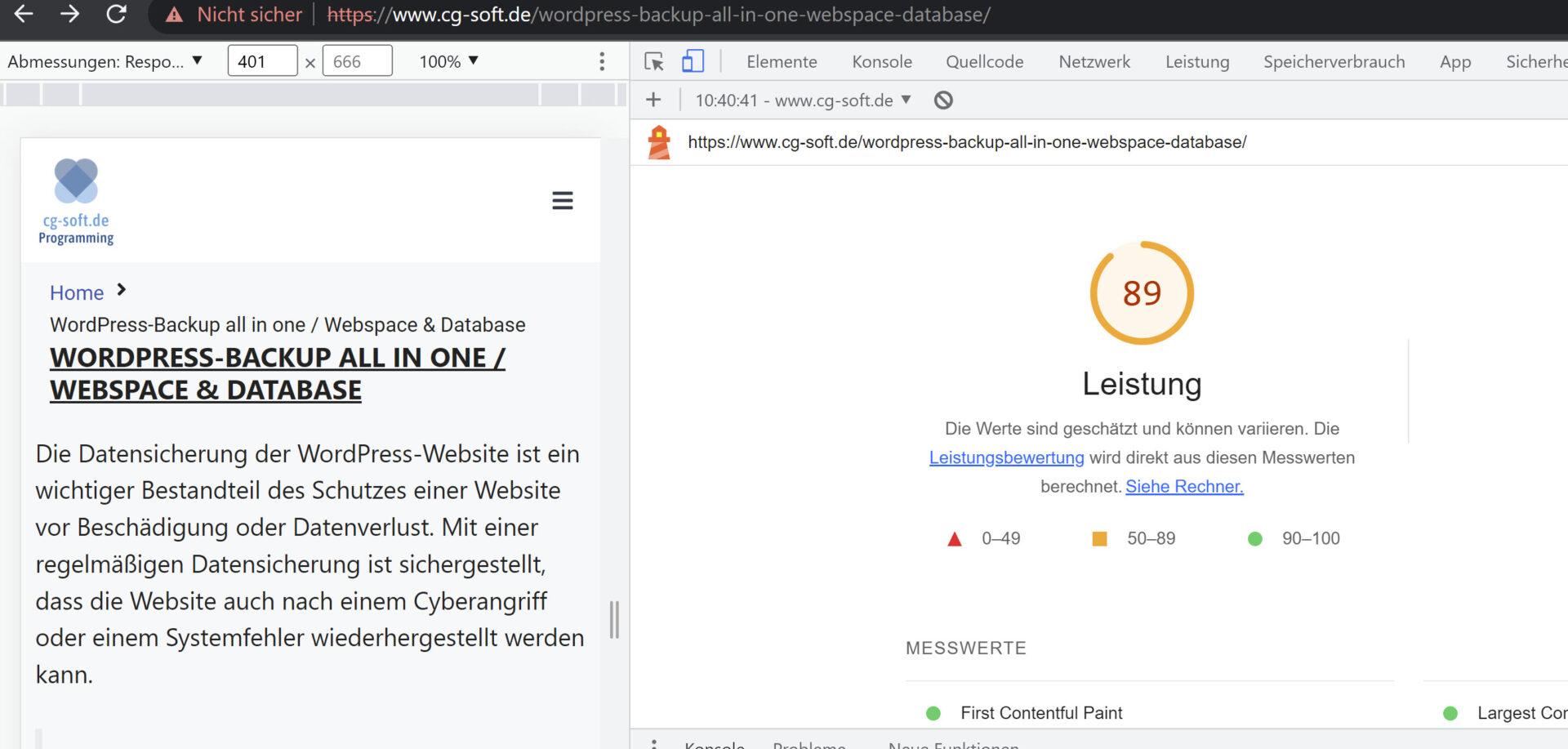This screenshot has height=749, width=1568.
Task: Switch to the Speicherverbrauch tab
Action: pyautogui.click(x=1334, y=62)
